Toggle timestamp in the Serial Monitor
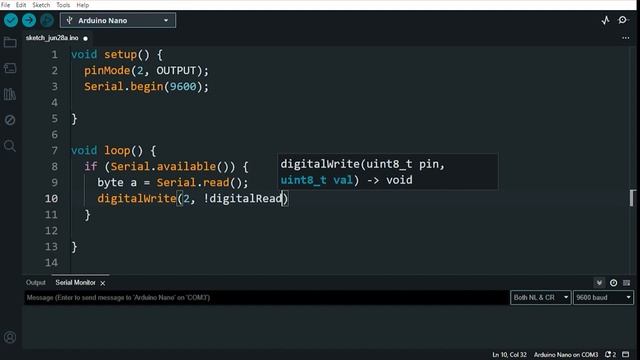This screenshot has height=360, width=640. (613, 282)
